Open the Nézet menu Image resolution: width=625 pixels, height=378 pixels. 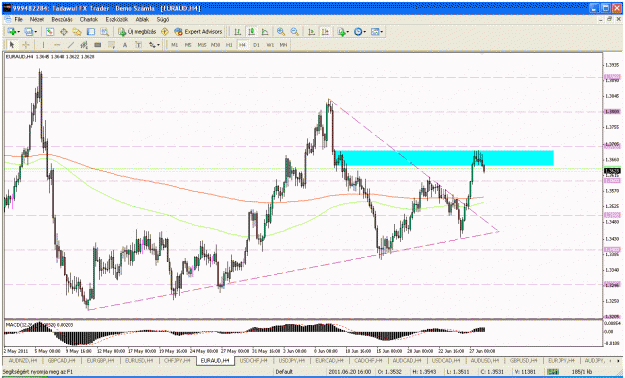coord(37,19)
